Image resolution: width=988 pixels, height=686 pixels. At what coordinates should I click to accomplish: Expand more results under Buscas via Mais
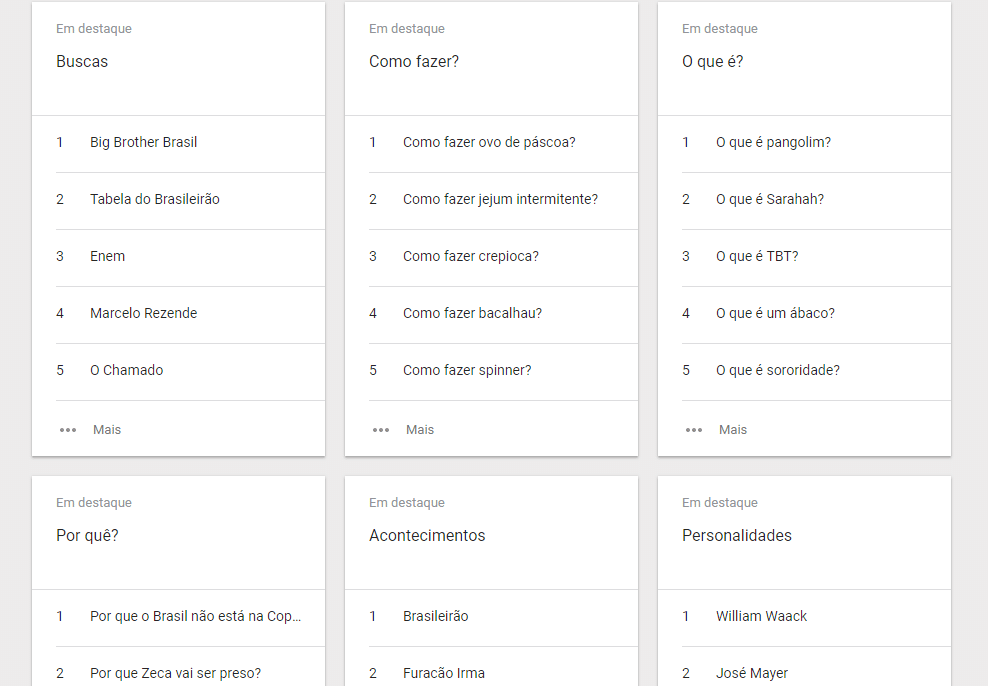pos(106,430)
